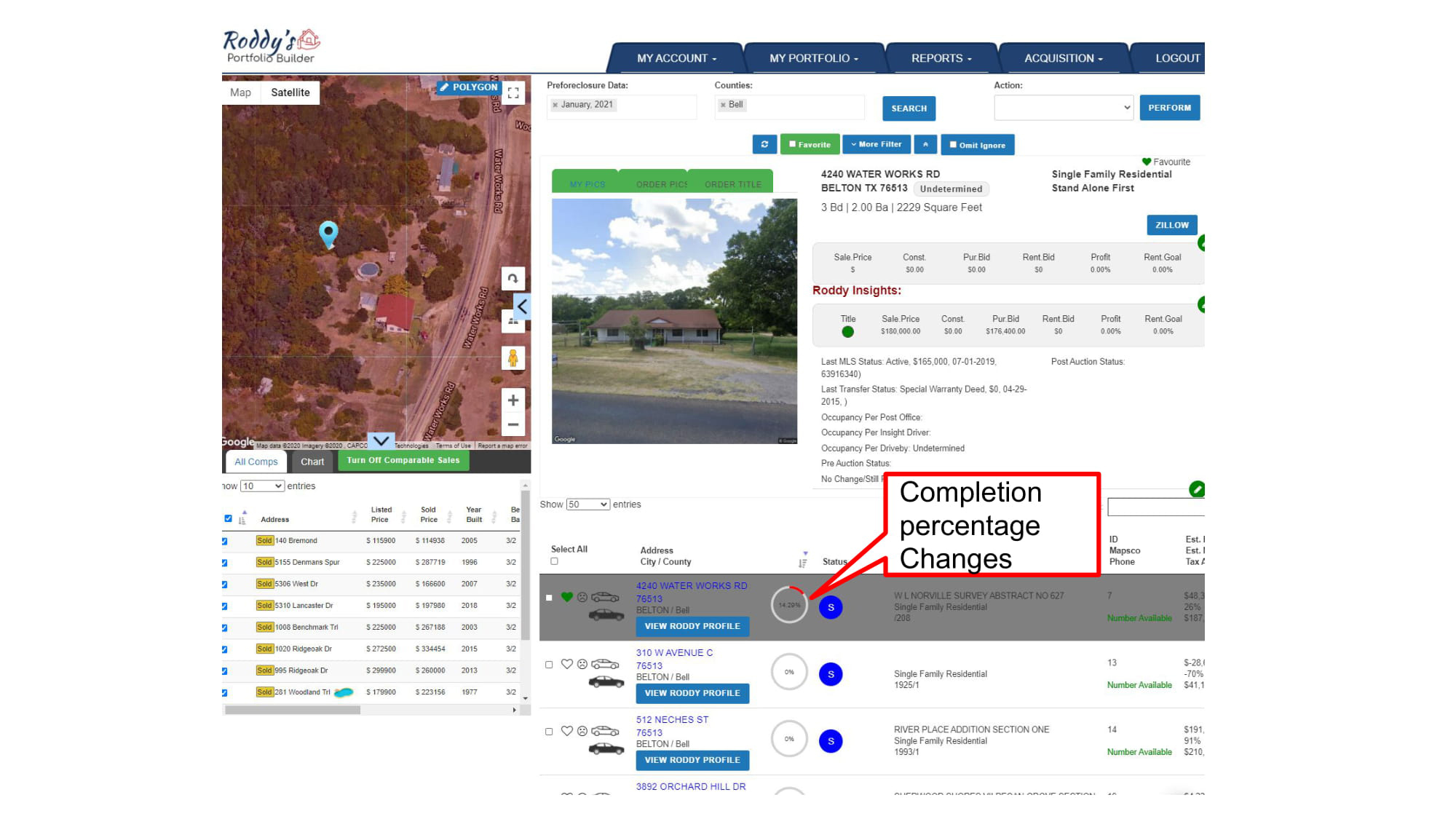
Task: Click the 14.29% completion circle for 4240 Water Works Rd
Action: (x=789, y=605)
